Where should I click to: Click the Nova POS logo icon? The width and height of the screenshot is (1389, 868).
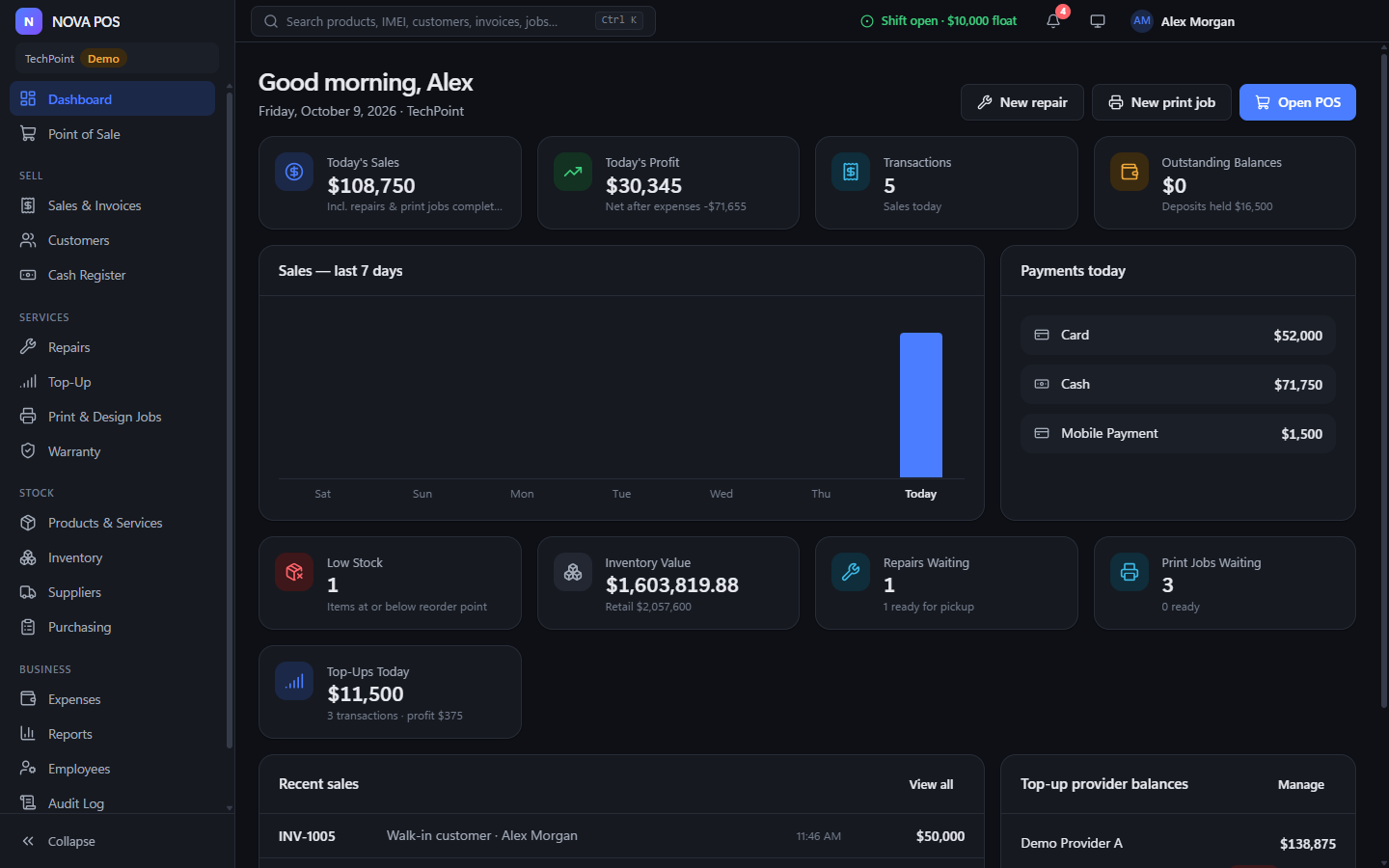(x=29, y=21)
